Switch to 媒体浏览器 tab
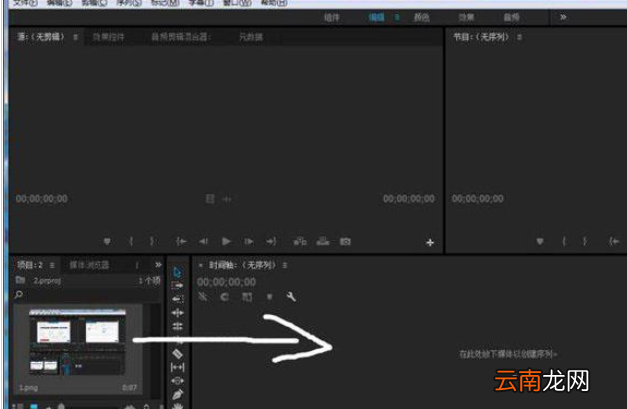The image size is (627, 409). coord(89,265)
